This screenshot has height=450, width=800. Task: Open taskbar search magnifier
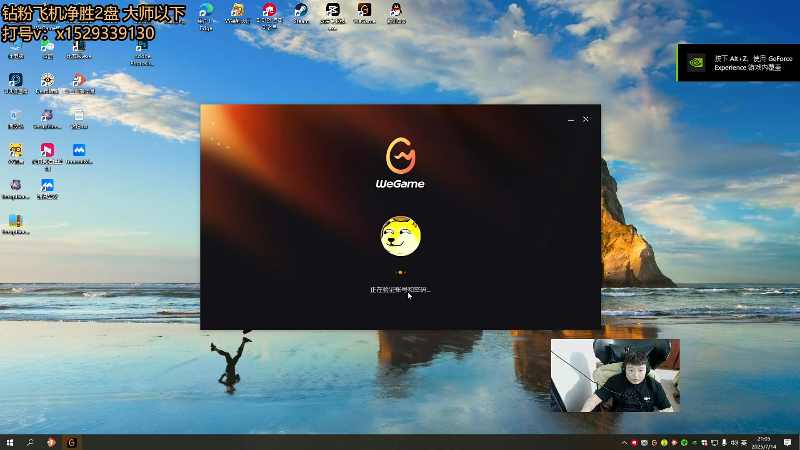click(x=30, y=442)
